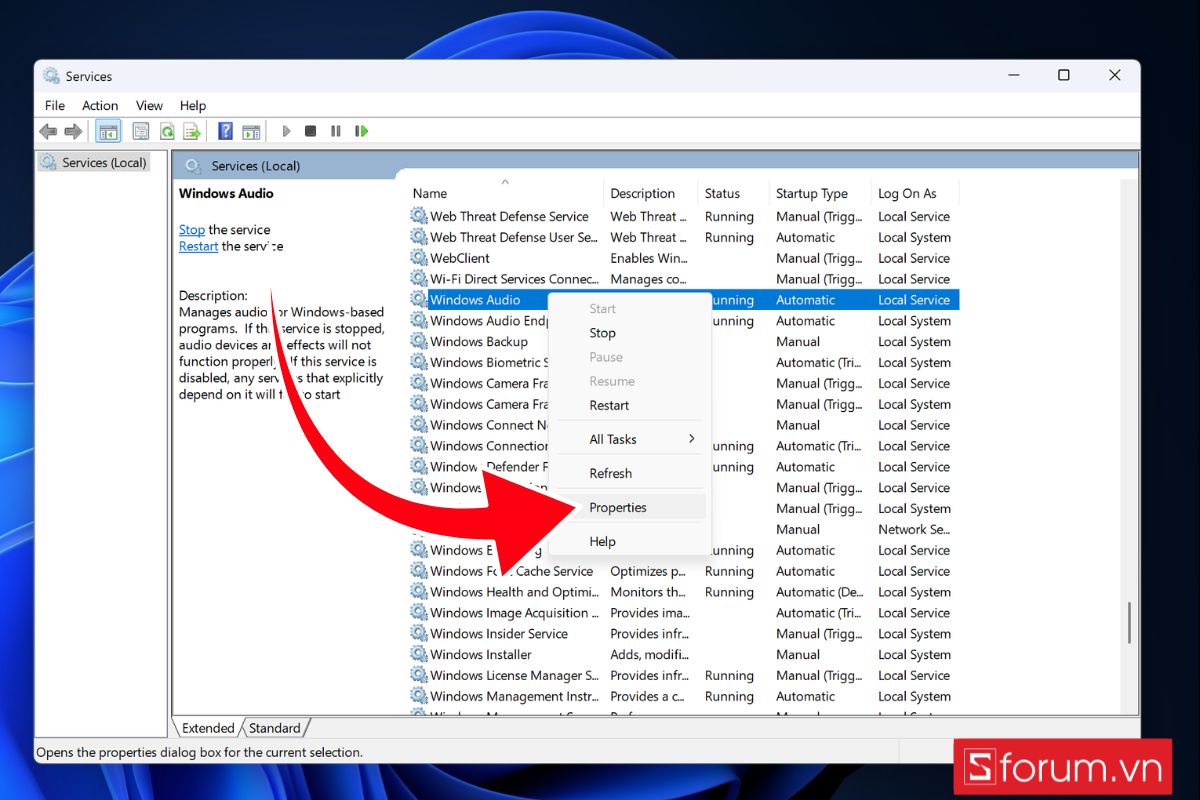Select Windows Management Instr… service name

click(514, 696)
